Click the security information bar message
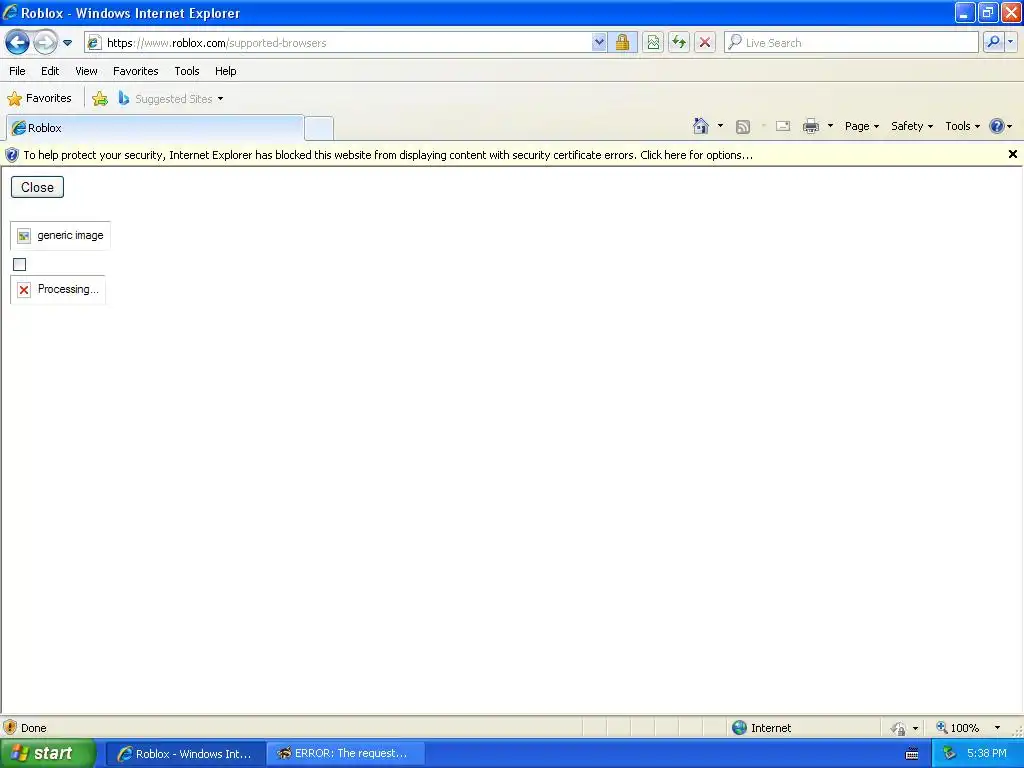 [388, 155]
